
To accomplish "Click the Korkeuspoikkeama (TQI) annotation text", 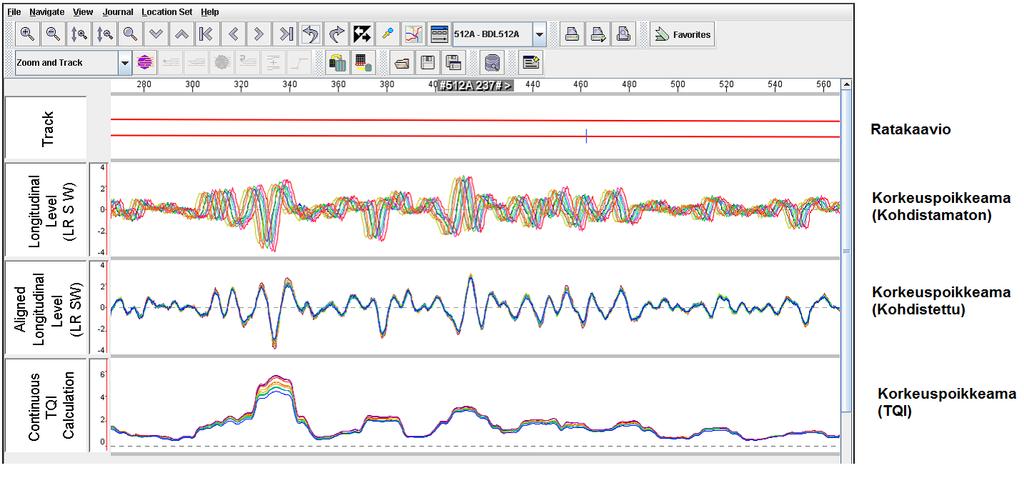I will click(947, 402).
